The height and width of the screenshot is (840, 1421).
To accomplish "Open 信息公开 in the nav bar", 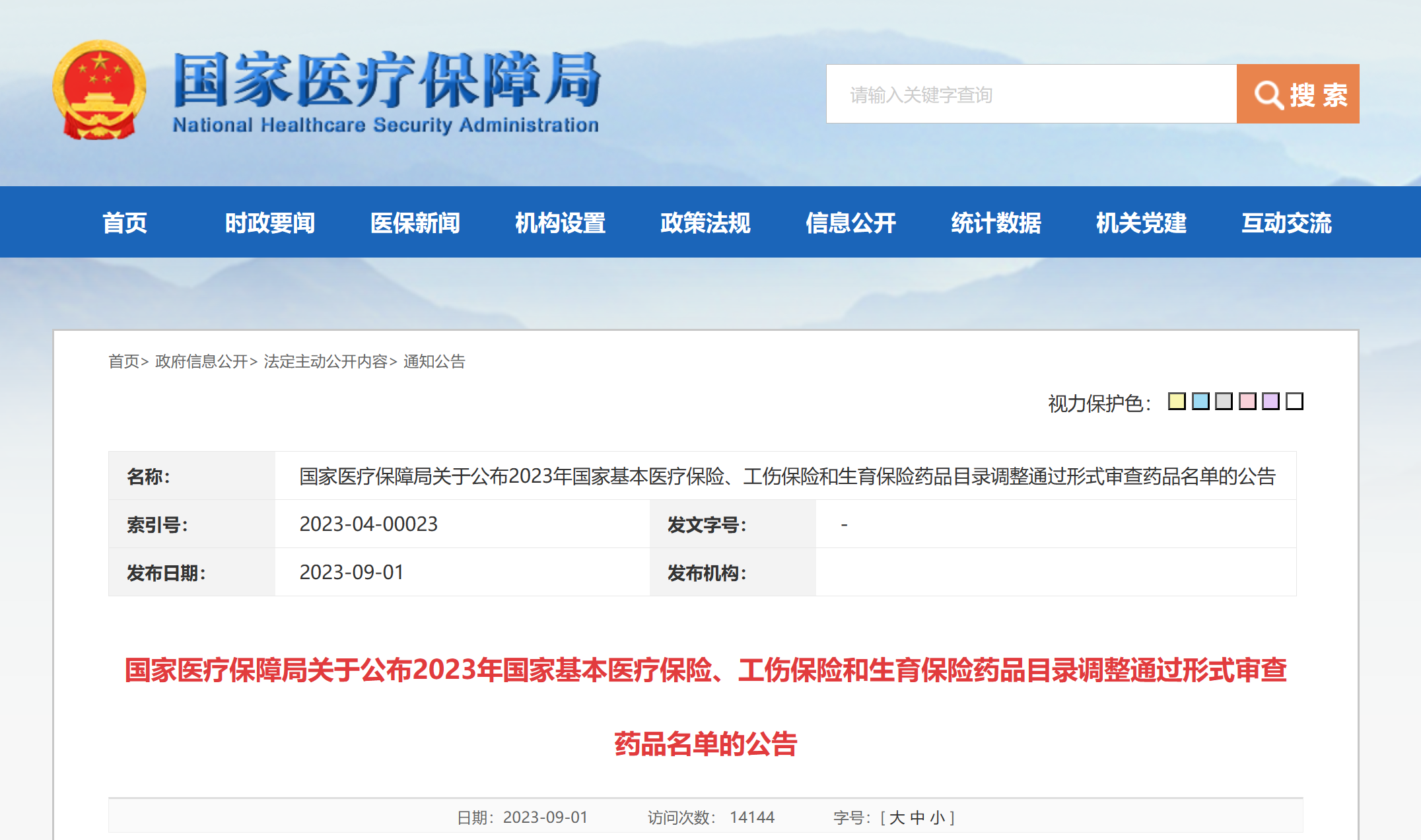I will click(851, 223).
